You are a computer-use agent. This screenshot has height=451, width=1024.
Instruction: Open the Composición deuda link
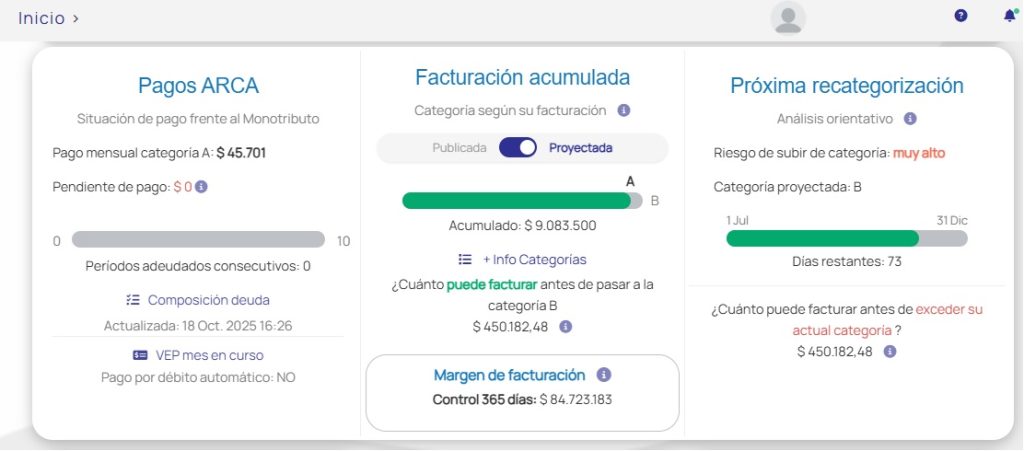click(x=208, y=300)
